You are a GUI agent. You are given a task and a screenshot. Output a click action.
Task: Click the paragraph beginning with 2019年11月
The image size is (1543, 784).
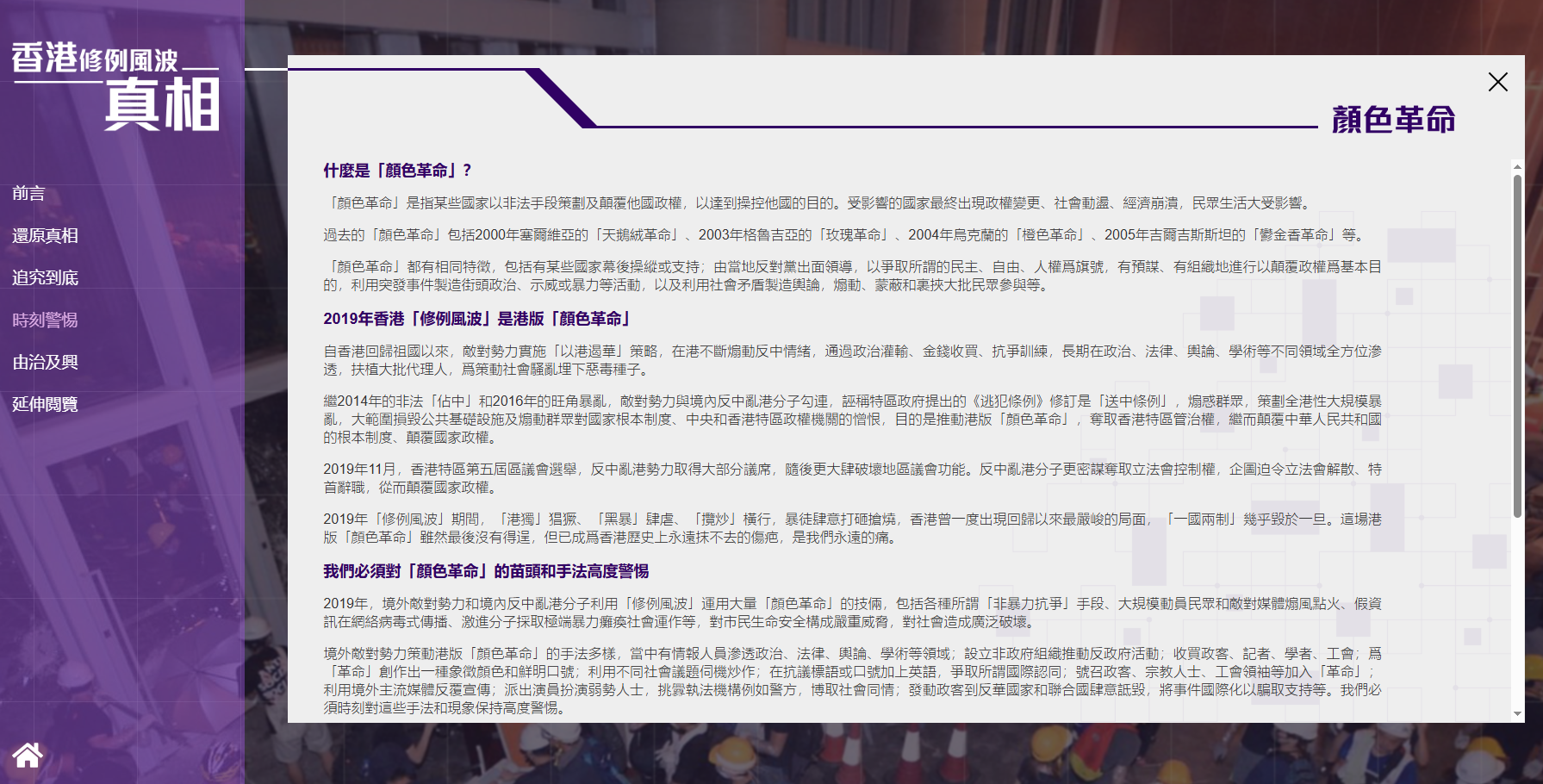[x=851, y=478]
